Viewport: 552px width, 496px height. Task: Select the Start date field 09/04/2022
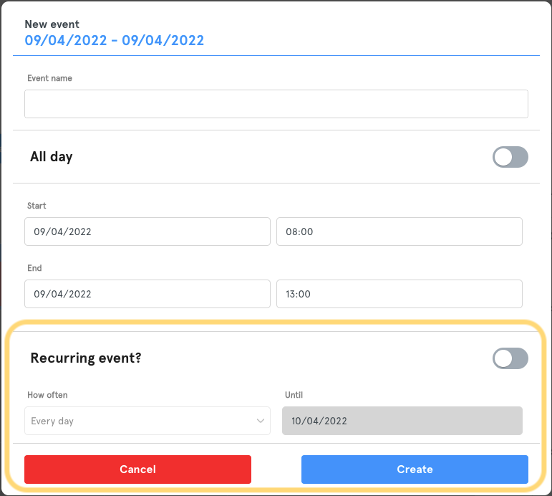[147, 231]
